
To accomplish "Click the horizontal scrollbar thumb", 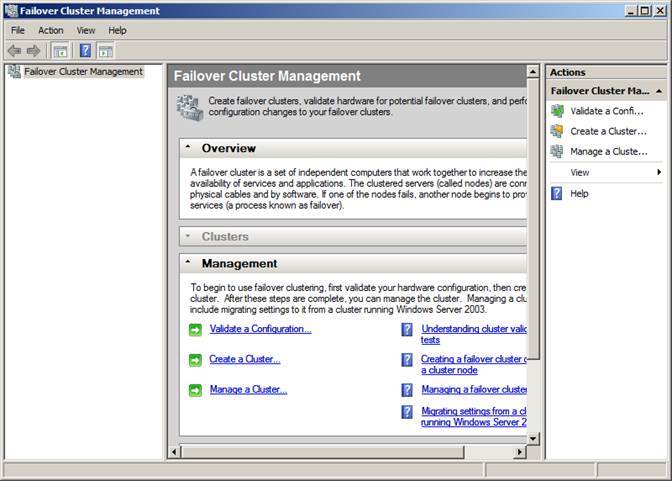I will pos(322,452).
